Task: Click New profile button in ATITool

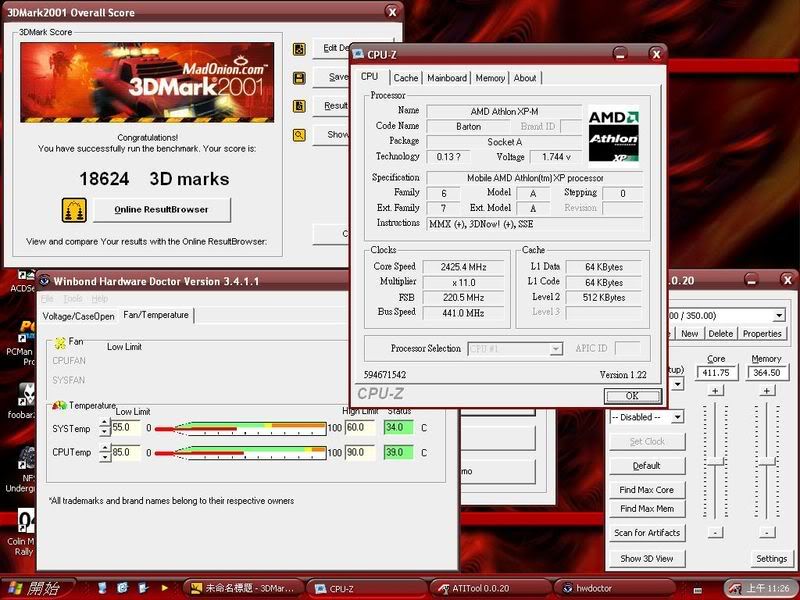Action: coord(689,334)
